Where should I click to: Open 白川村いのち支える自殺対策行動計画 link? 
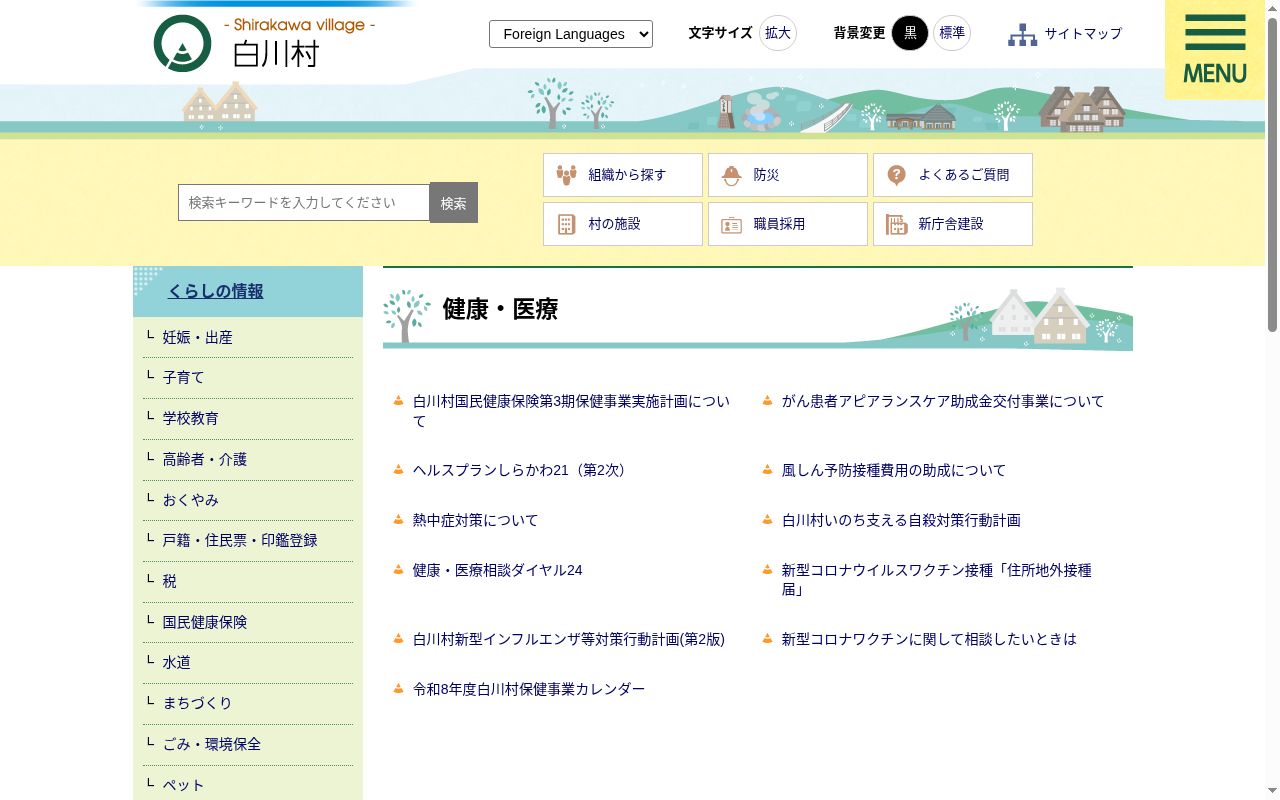pos(901,520)
